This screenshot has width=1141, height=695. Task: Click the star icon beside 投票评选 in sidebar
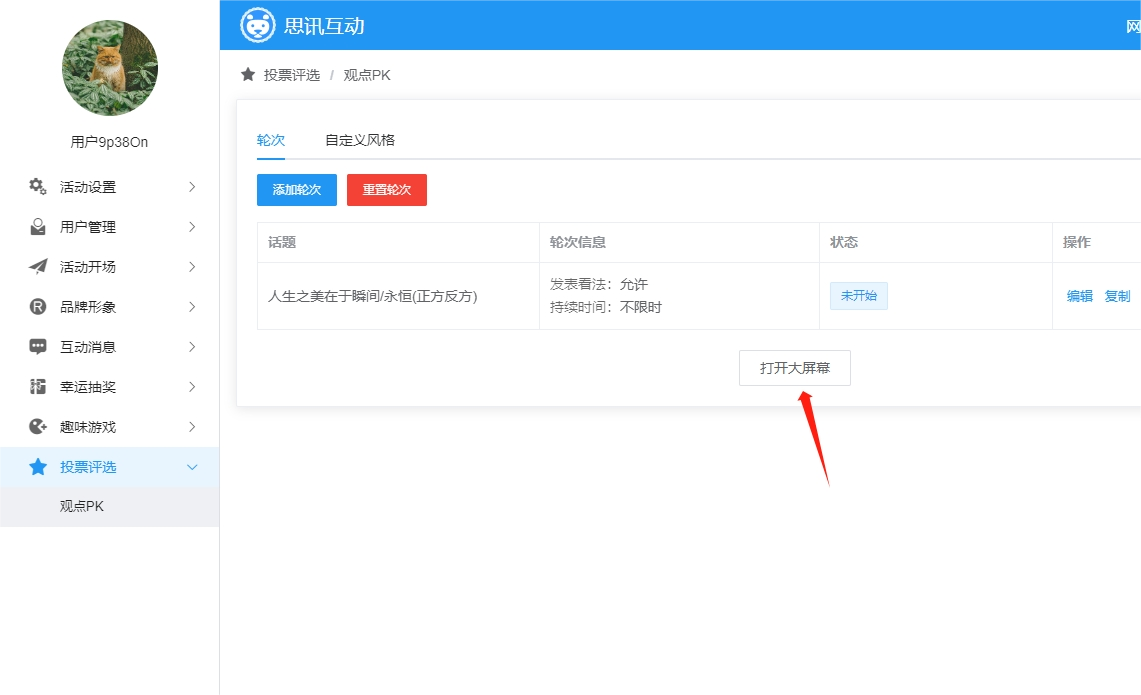(38, 467)
